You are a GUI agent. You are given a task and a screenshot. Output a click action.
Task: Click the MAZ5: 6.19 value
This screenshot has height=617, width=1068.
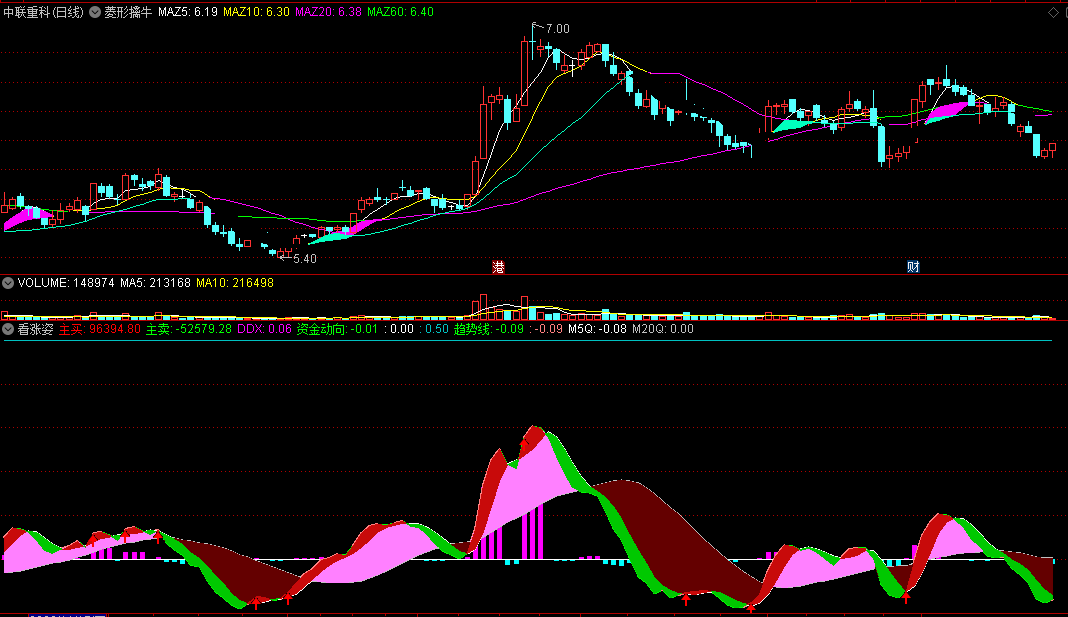click(x=188, y=12)
